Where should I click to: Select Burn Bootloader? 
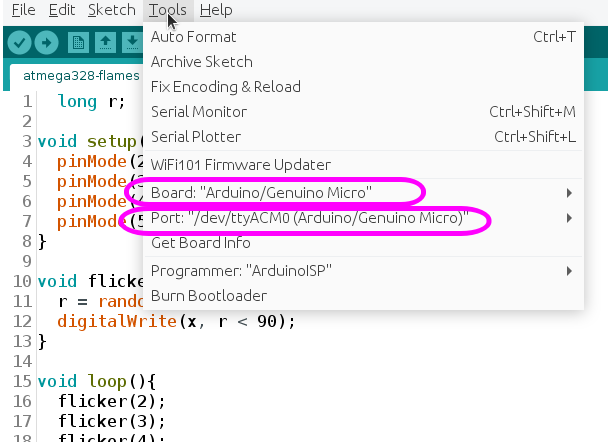tap(363, 296)
